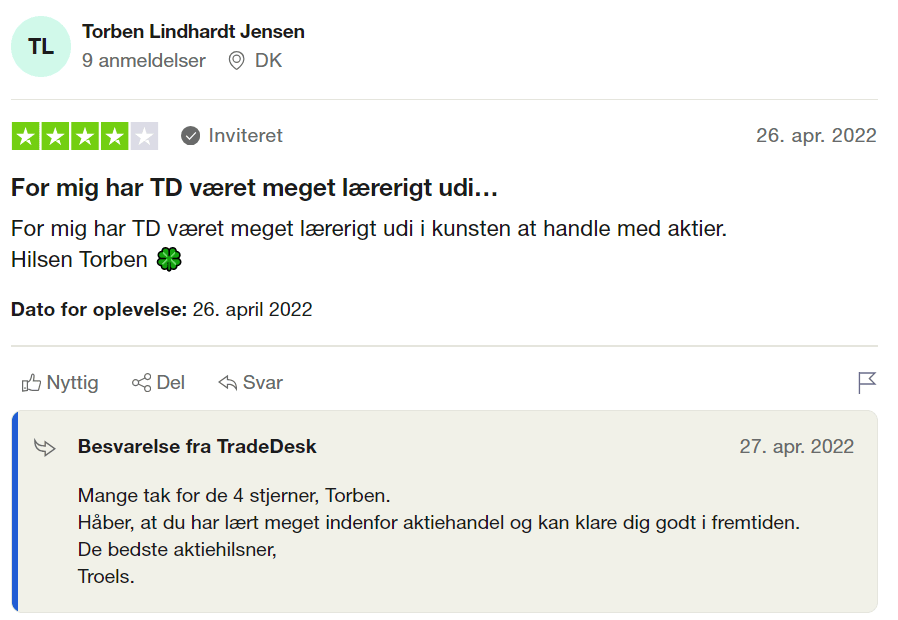Click the reply arrow icon in TradeDesk response
Screen dimensions: 898x620
45,447
